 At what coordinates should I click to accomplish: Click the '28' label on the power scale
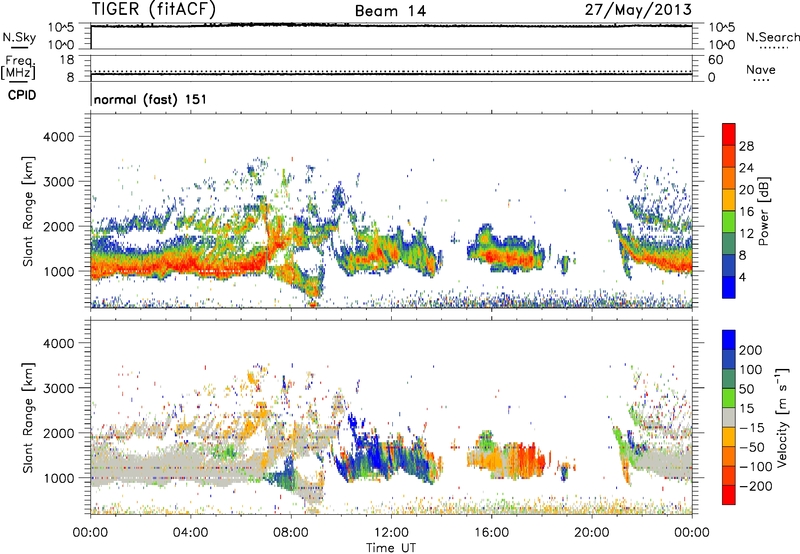click(x=746, y=146)
